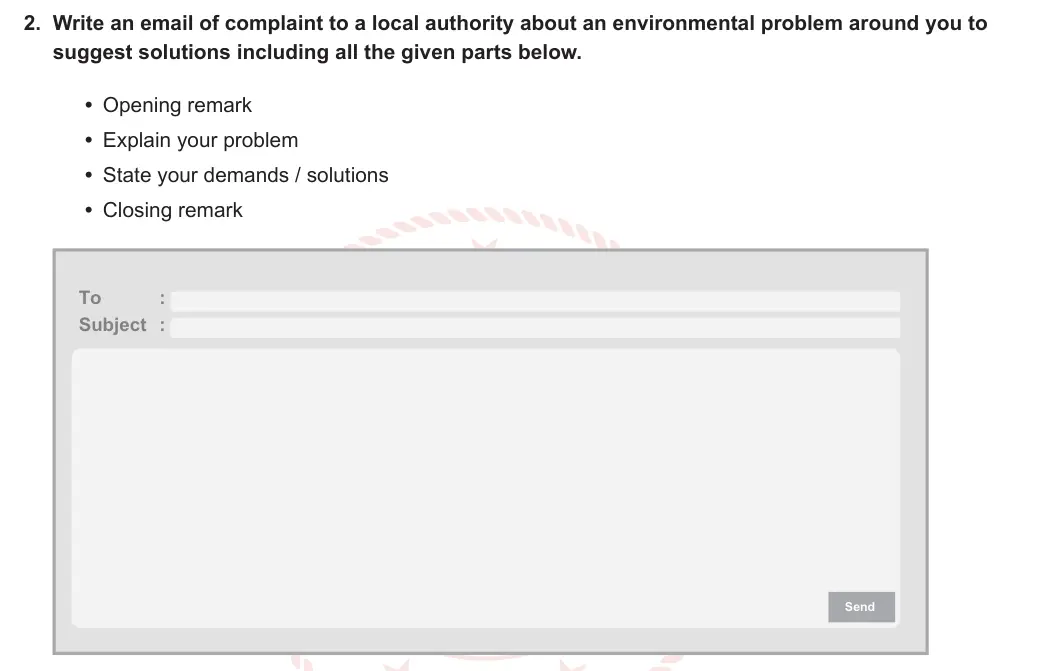
Task: Click the "To" field label
Action: click(90, 298)
